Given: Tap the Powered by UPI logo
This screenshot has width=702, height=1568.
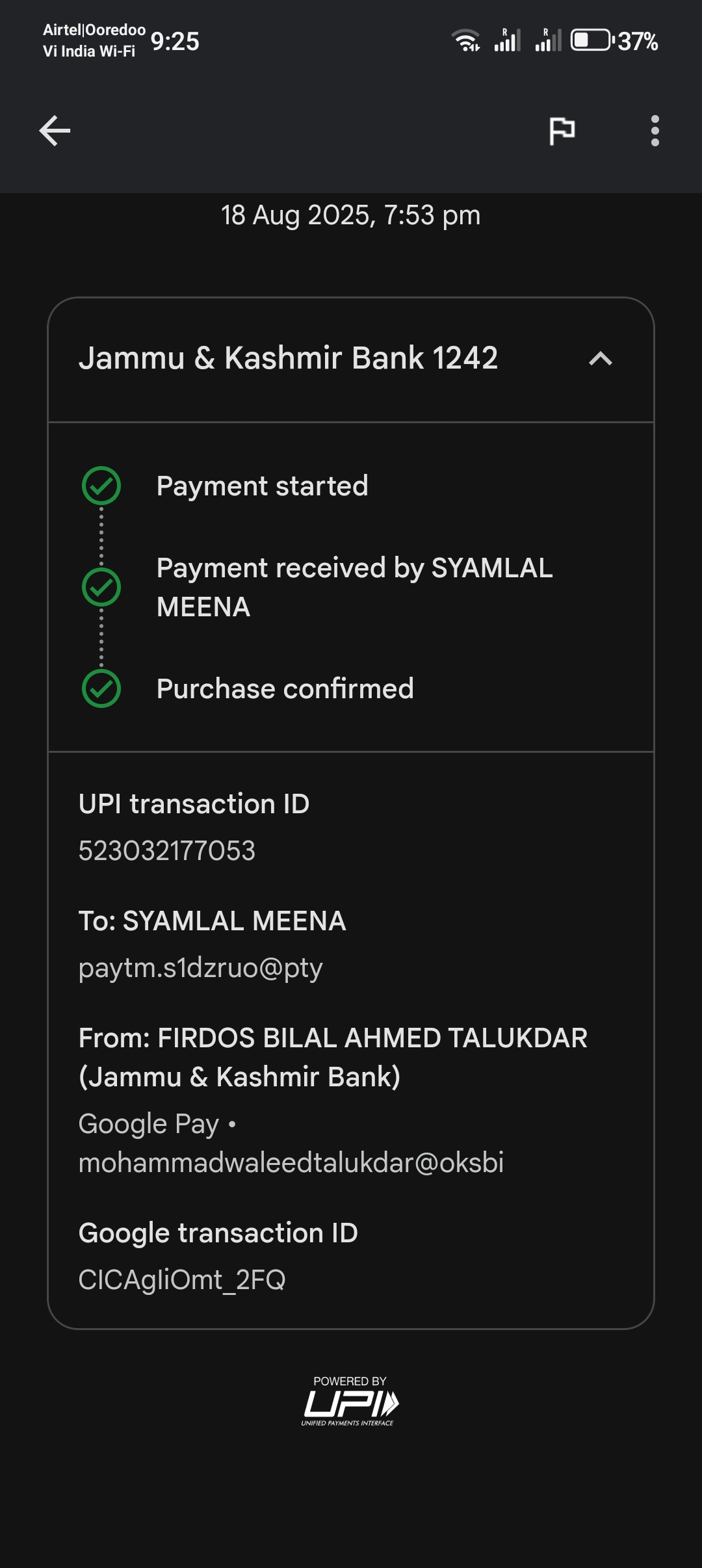Looking at the screenshot, I should tap(350, 1401).
